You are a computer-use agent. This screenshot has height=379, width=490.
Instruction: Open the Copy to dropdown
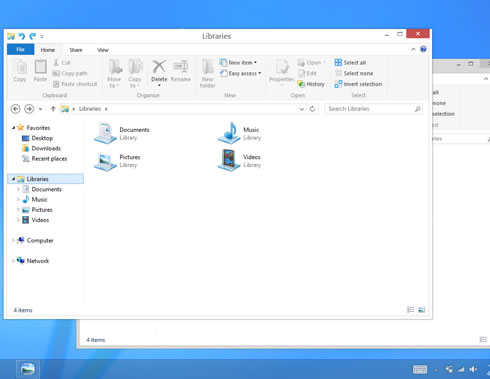tap(135, 73)
